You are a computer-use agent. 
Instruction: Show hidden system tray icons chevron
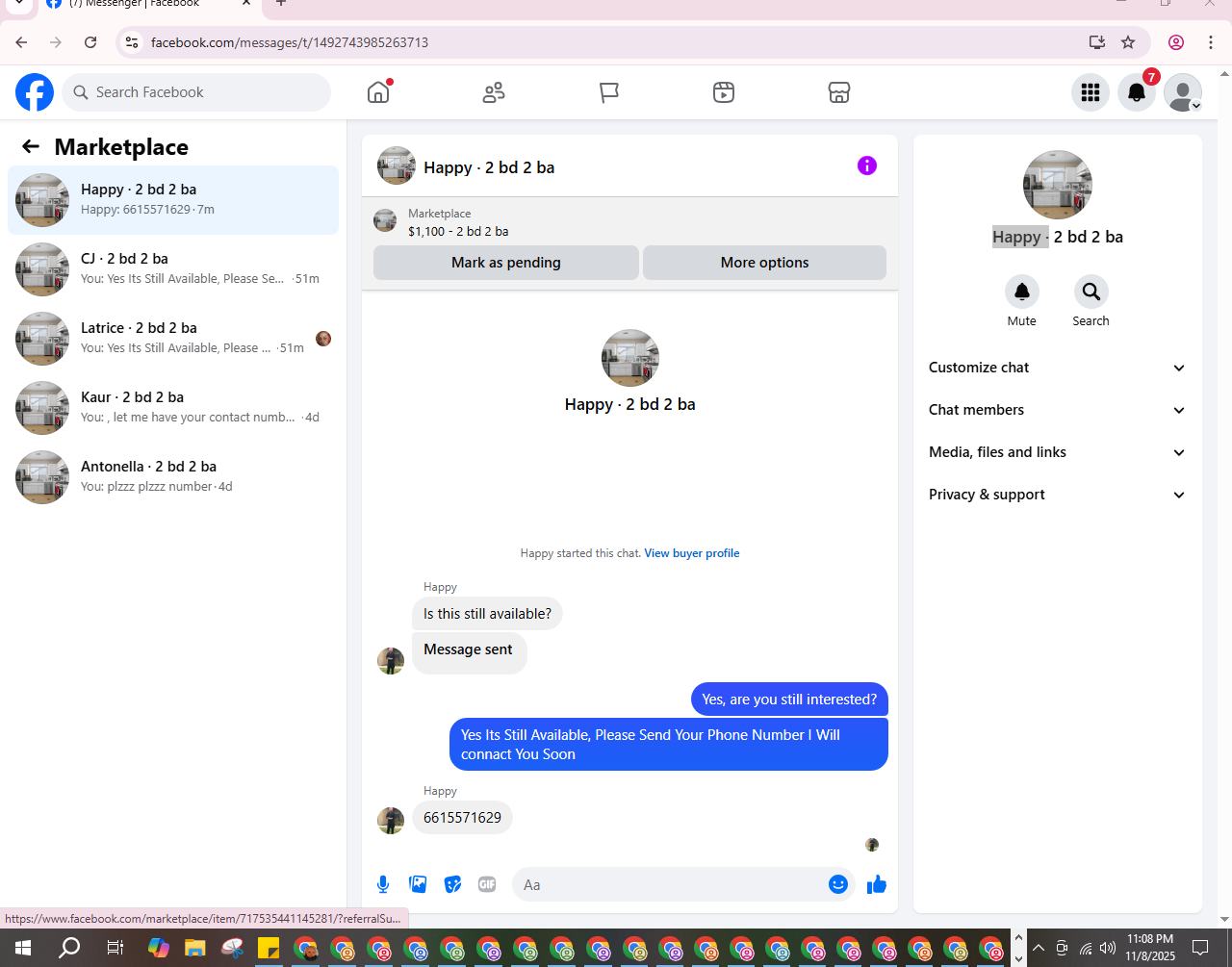pos(1039,948)
